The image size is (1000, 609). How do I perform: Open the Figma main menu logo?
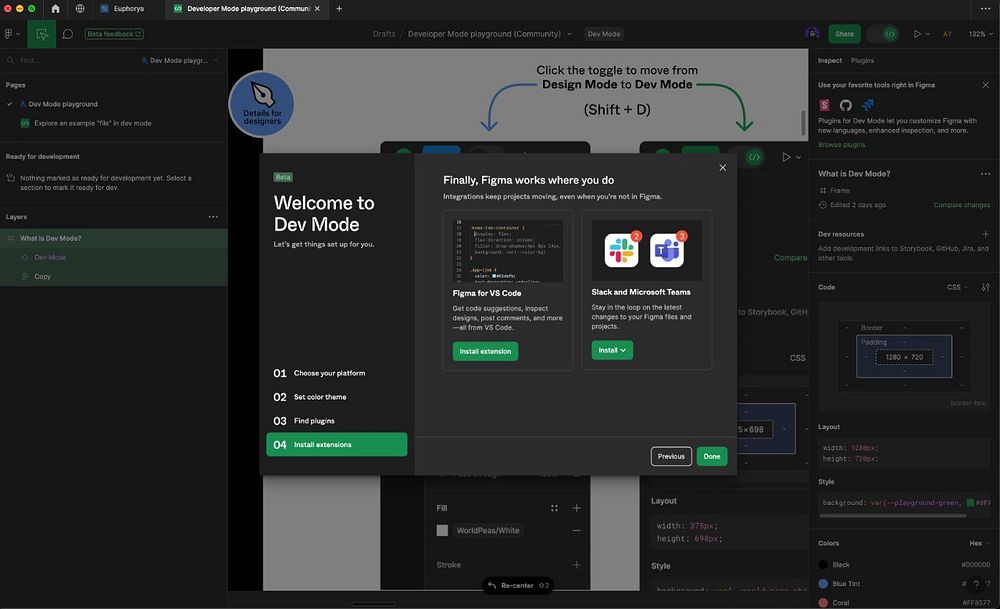point(10,34)
